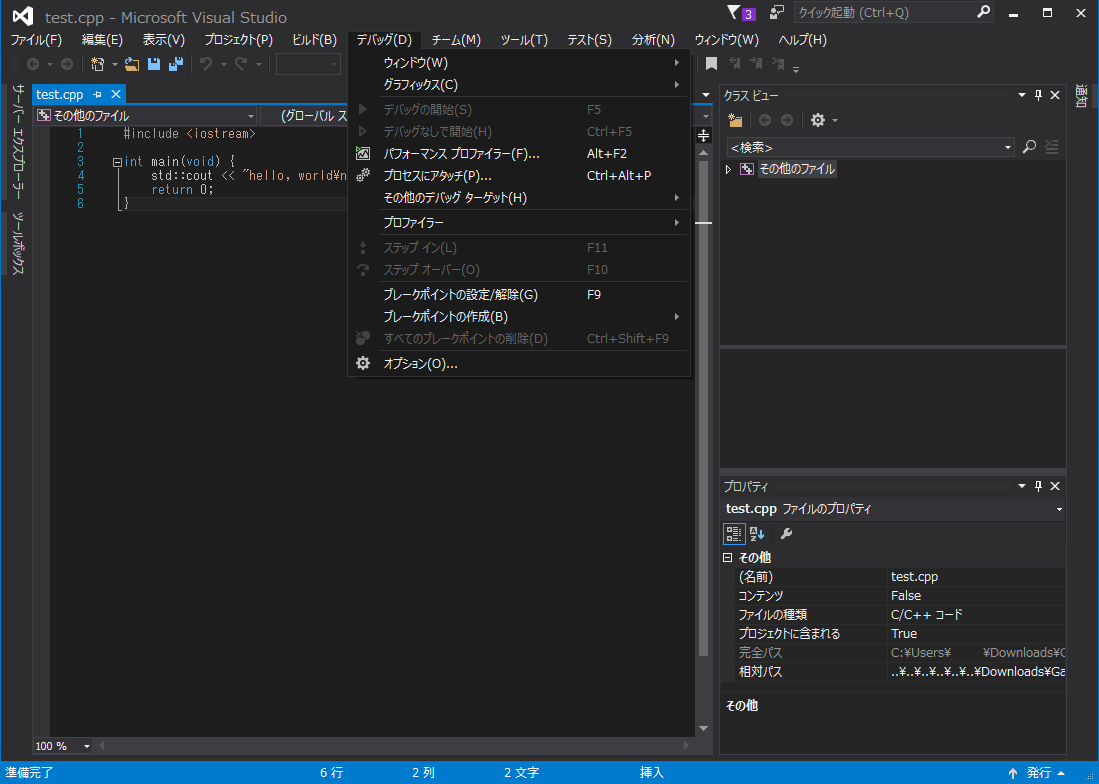Choose プロセスにアタッチ(P)... menu entry
The height and width of the screenshot is (784, 1099).
(x=437, y=176)
